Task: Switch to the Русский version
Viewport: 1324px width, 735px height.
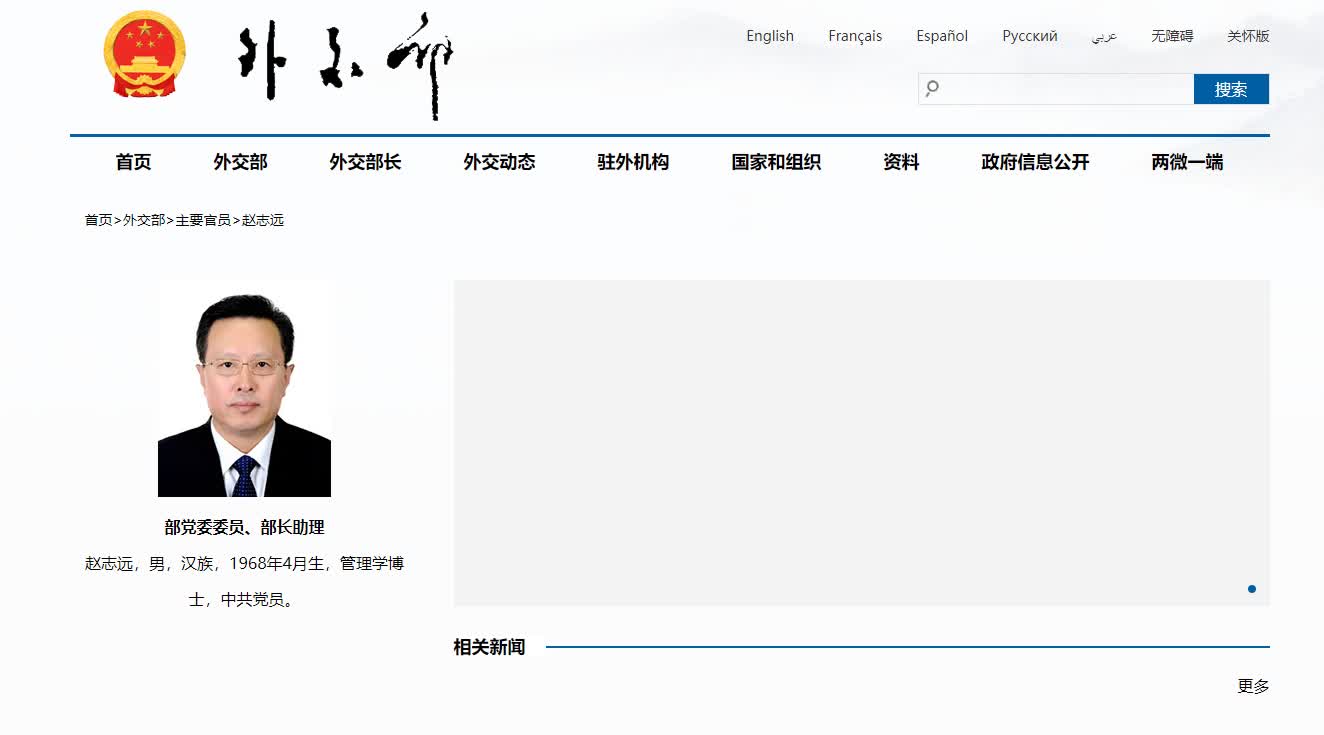Action: pos(1029,36)
